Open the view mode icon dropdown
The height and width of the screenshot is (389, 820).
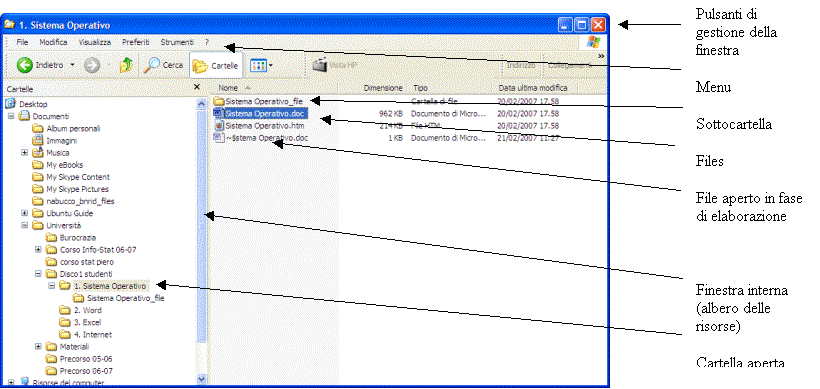coord(262,66)
